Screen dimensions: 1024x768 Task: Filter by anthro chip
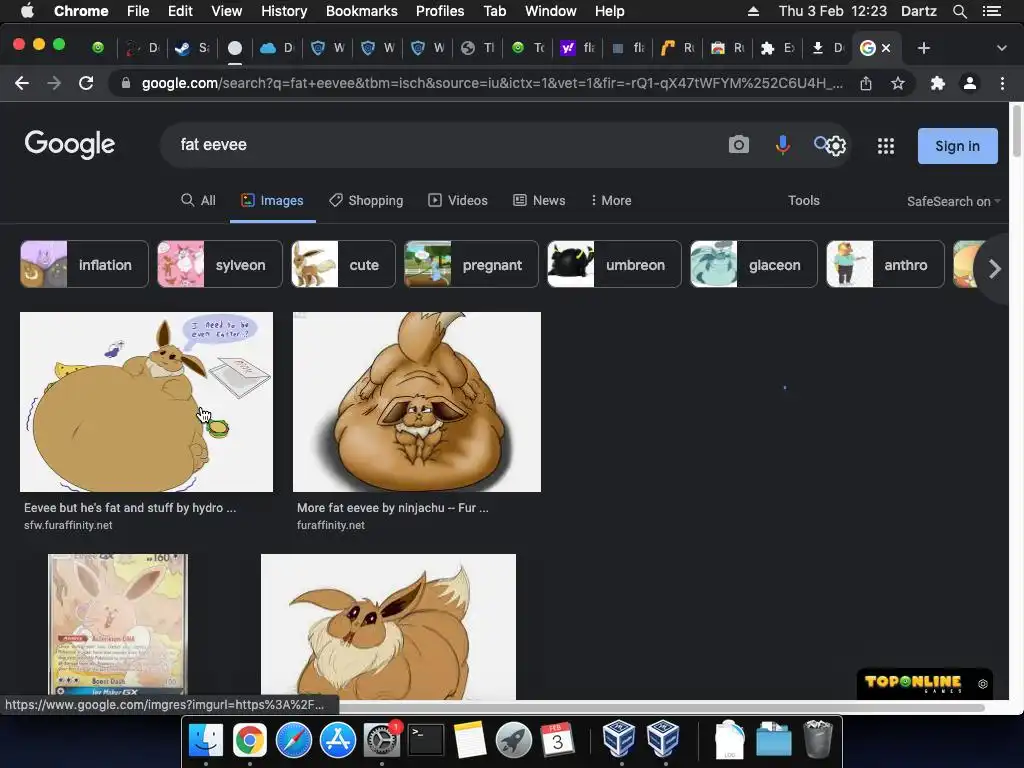885,264
